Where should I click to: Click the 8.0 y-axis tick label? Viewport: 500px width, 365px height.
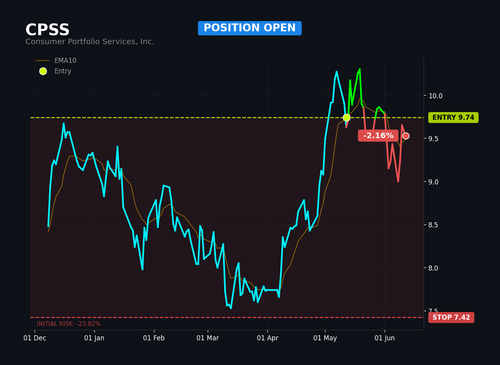tap(433, 268)
